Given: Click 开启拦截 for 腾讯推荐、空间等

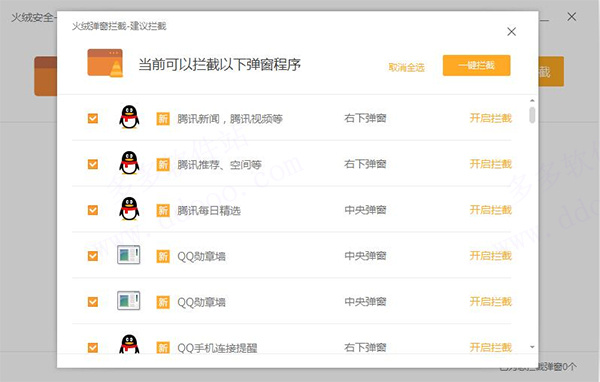Looking at the screenshot, I should [491, 164].
